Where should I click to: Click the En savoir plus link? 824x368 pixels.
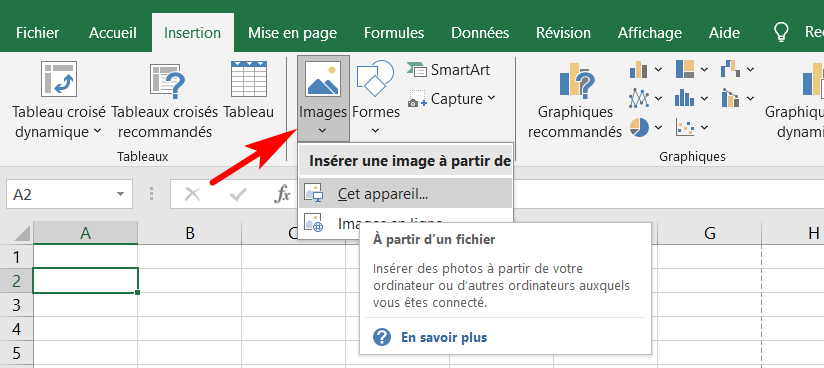pyautogui.click(x=444, y=338)
